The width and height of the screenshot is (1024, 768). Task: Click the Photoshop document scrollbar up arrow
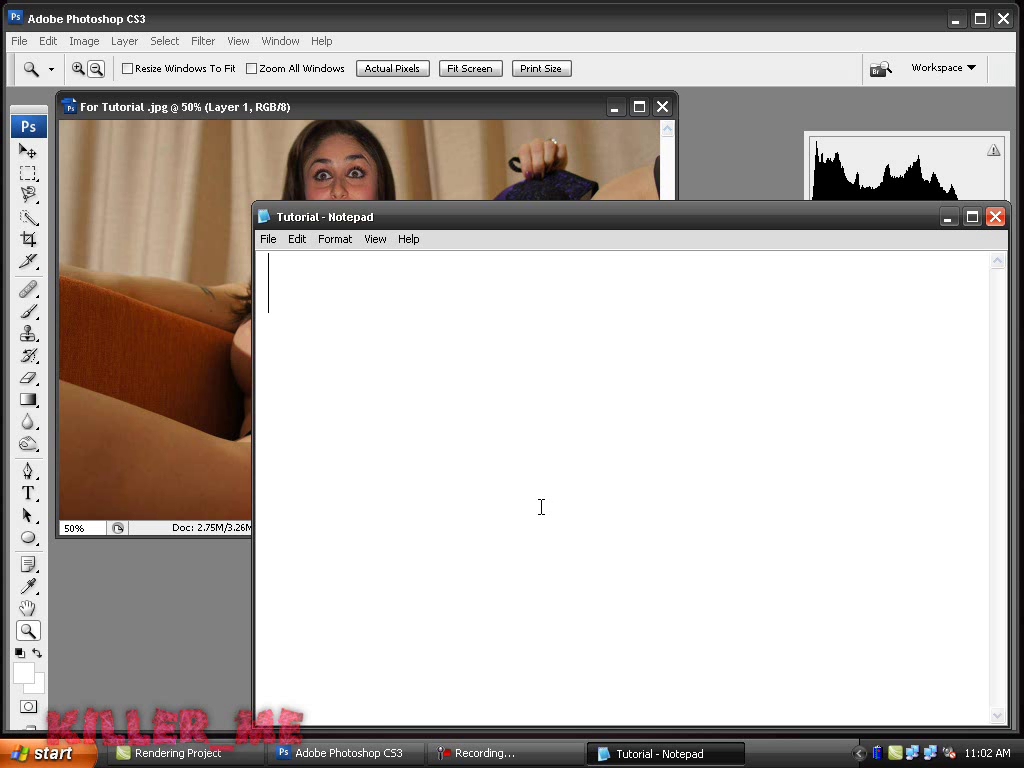tap(667, 129)
